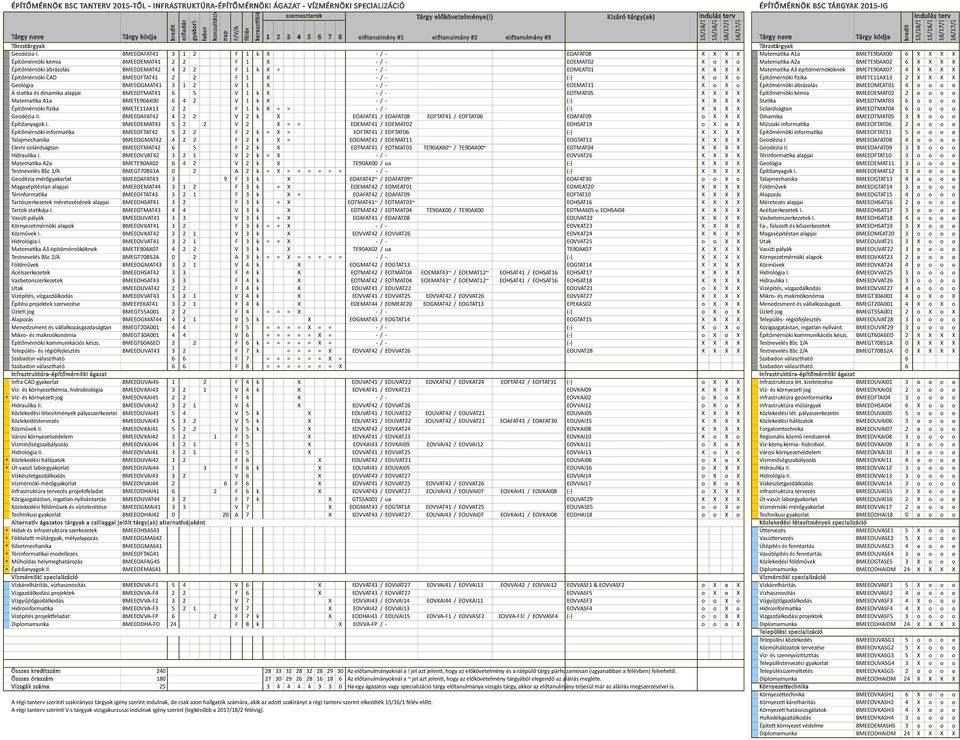Click the 'Vízépítés projektfeladat' cell
Viewport: 960px width, 740px height.
point(40,616)
